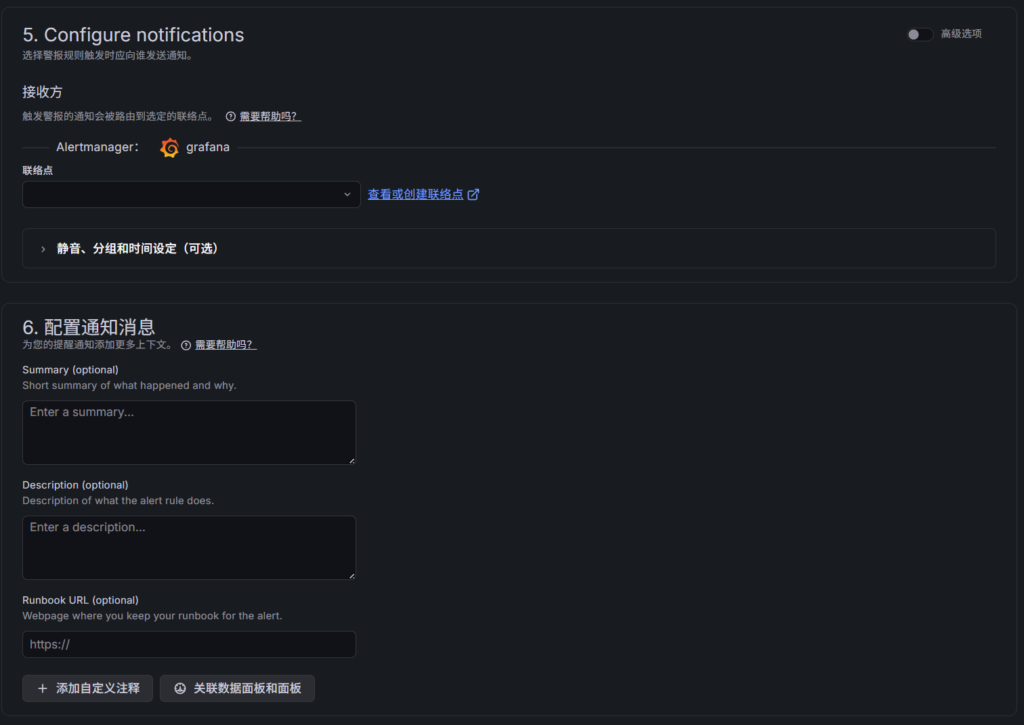This screenshot has height=725, width=1024.
Task: Open the 查看或创建联络点 link
Action: (415, 195)
